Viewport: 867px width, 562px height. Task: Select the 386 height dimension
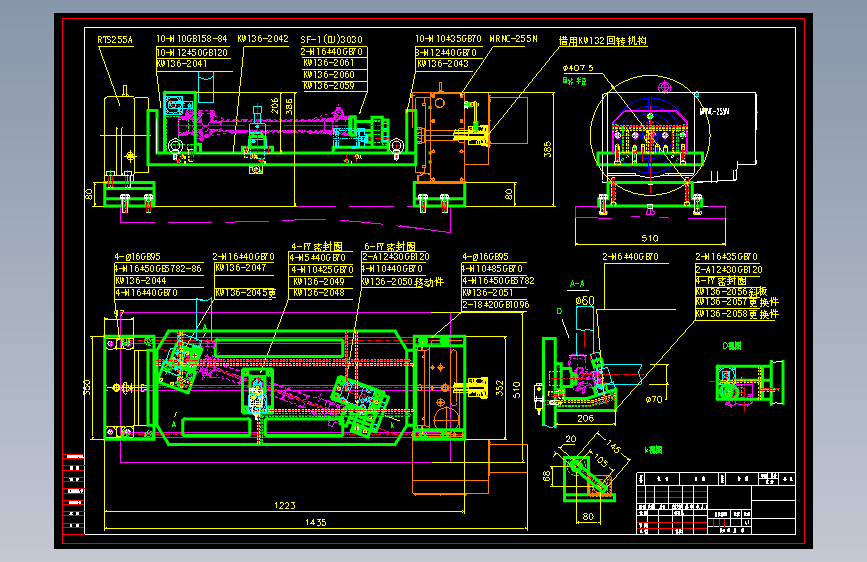pyautogui.click(x=289, y=106)
